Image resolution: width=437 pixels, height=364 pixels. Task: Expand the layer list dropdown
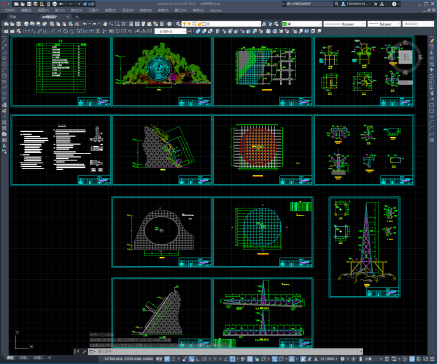259,24
